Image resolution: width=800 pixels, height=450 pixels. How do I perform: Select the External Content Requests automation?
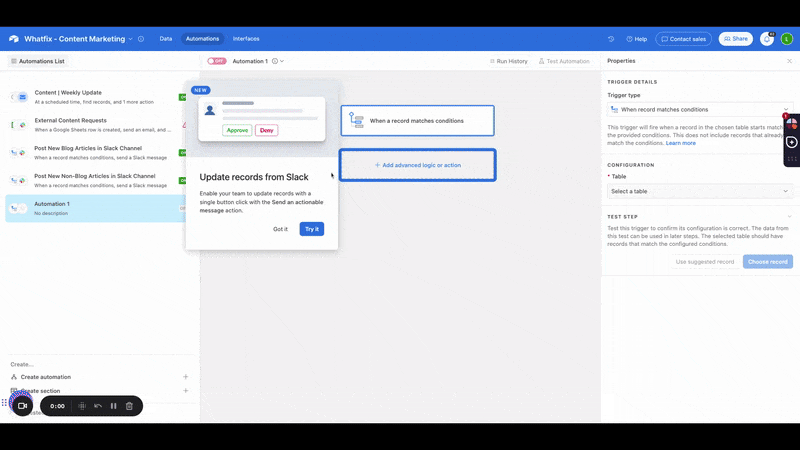click(x=96, y=125)
